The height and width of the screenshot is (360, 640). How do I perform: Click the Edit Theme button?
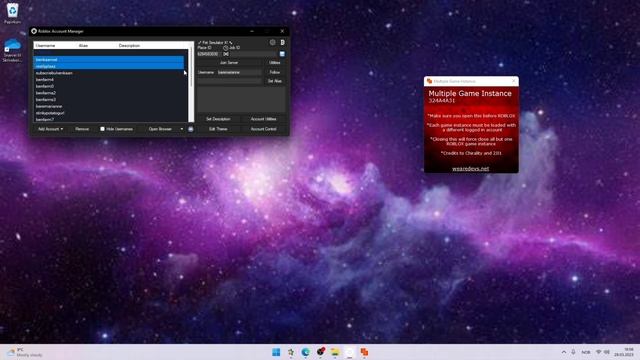tap(218, 129)
